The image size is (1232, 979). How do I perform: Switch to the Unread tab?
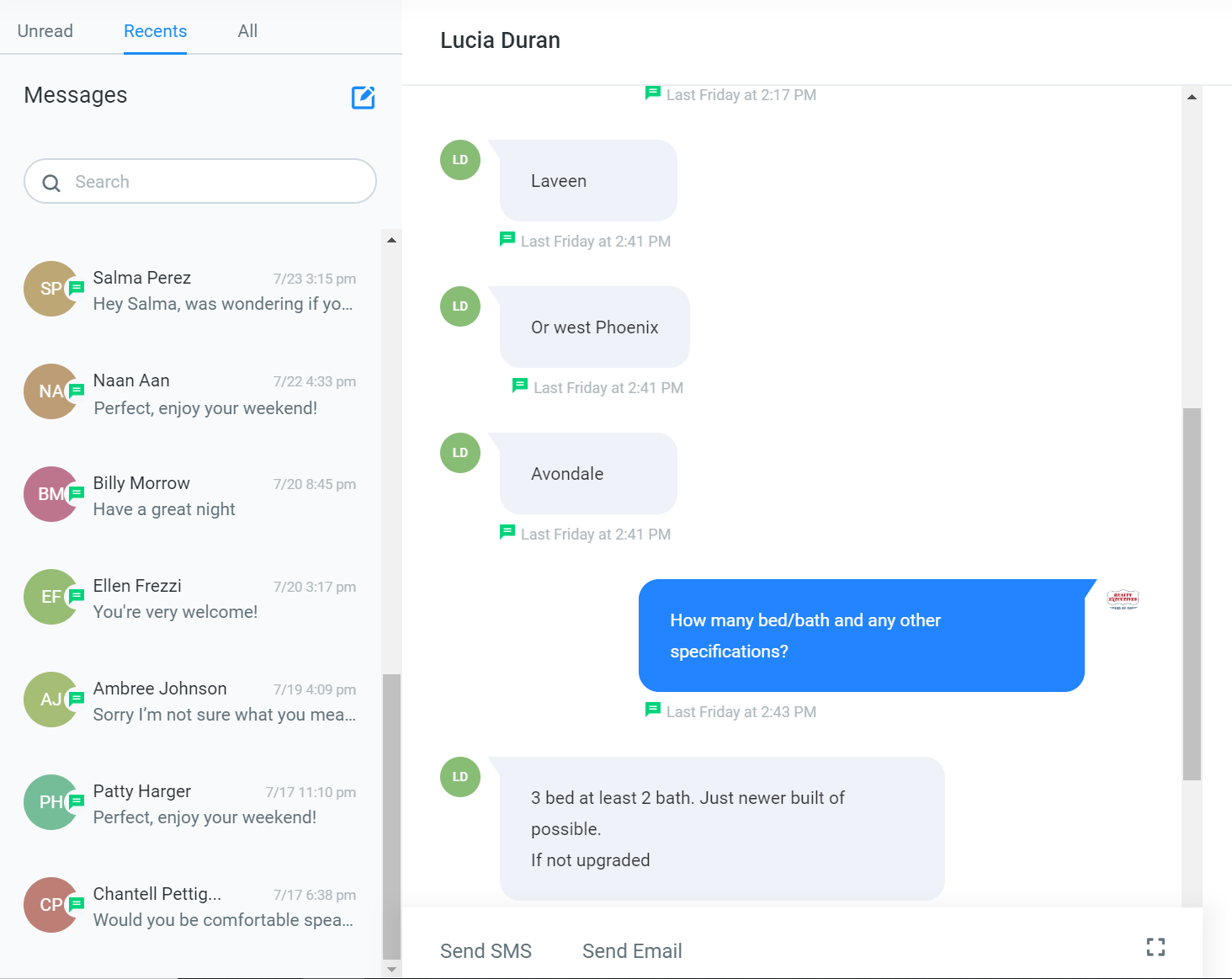point(45,31)
